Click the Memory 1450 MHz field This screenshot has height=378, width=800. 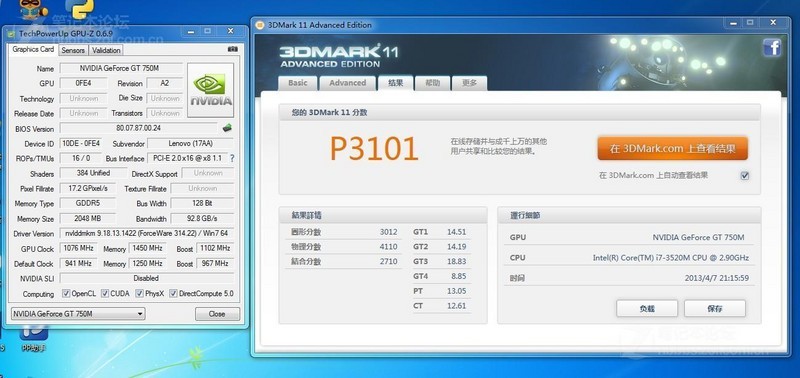pos(147,248)
